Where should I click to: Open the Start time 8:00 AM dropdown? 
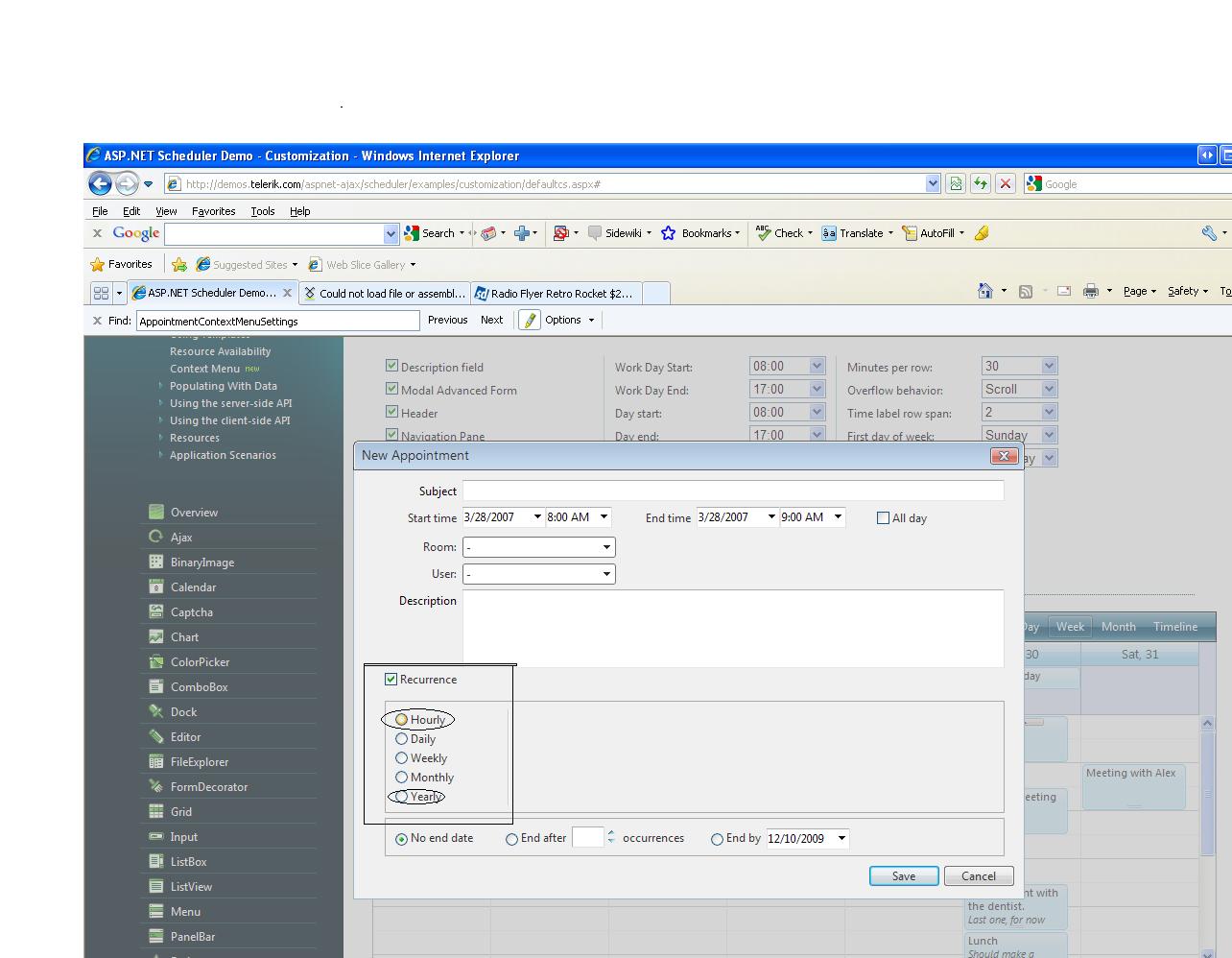point(604,517)
